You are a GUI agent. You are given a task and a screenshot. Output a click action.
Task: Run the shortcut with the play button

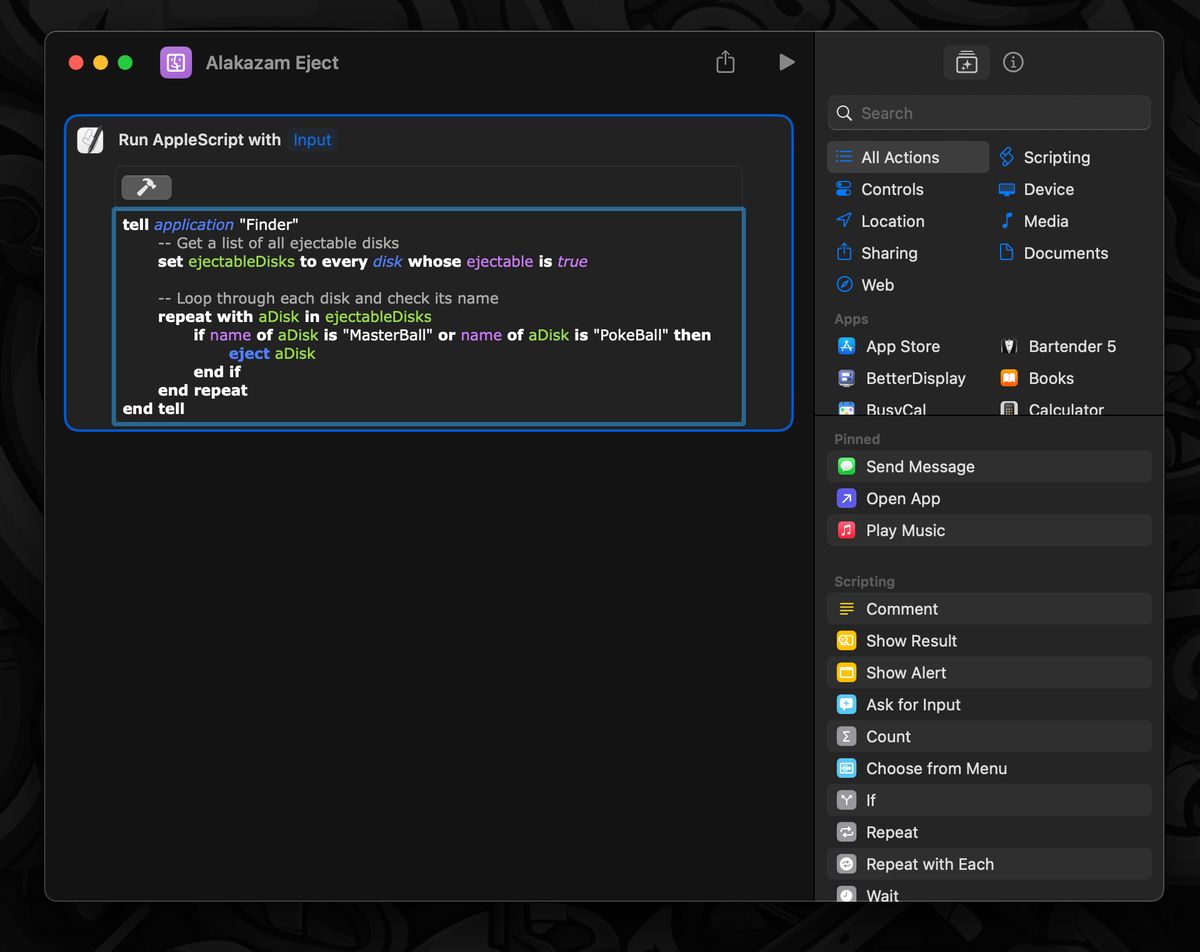click(x=787, y=62)
